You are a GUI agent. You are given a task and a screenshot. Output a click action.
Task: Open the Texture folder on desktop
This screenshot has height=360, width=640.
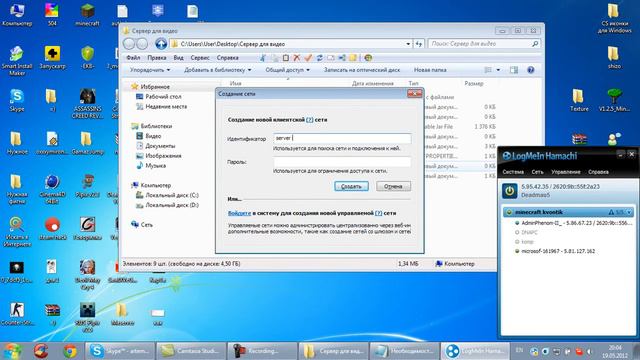click(579, 100)
